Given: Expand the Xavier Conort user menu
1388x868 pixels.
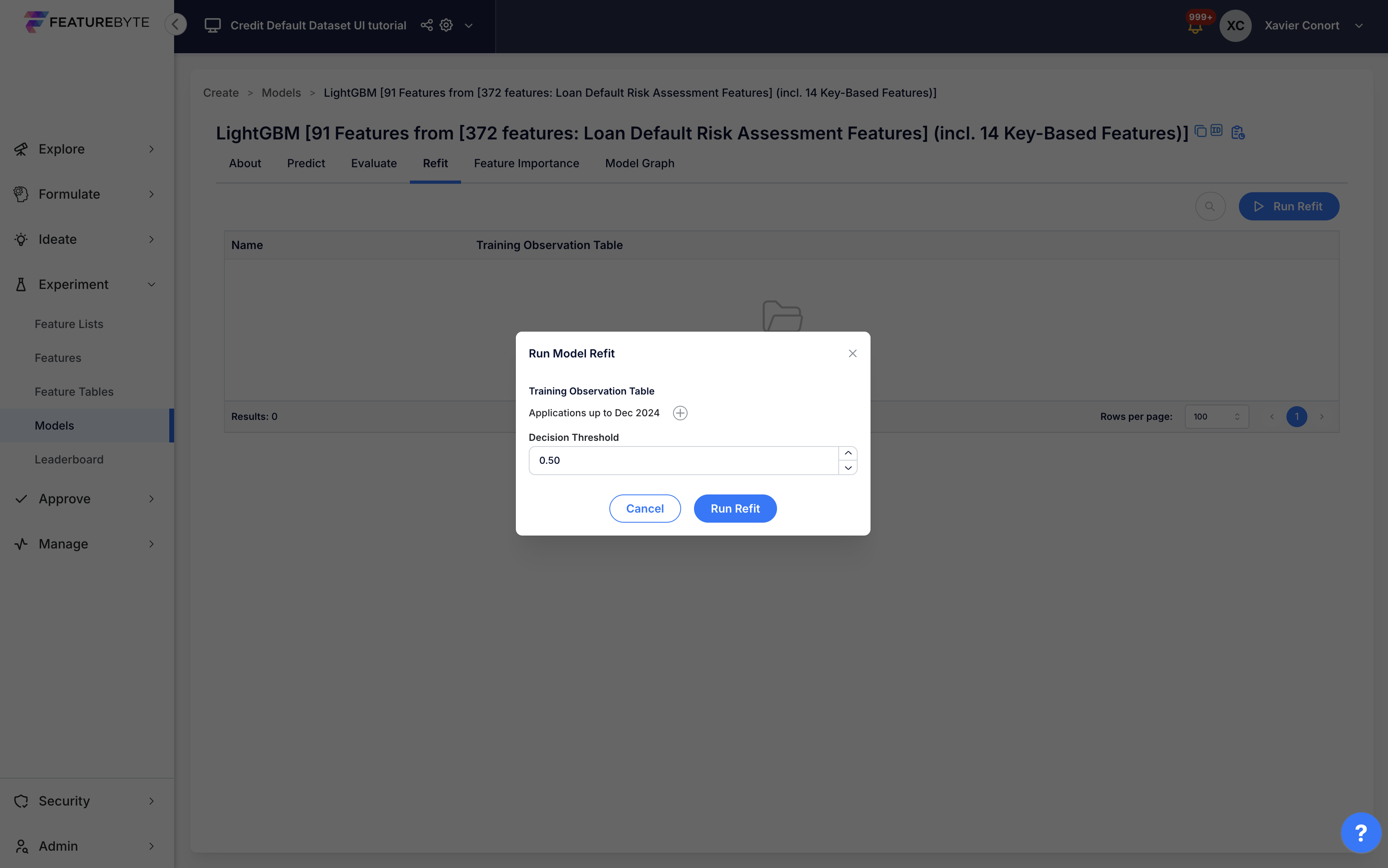Looking at the screenshot, I should pos(1359,26).
